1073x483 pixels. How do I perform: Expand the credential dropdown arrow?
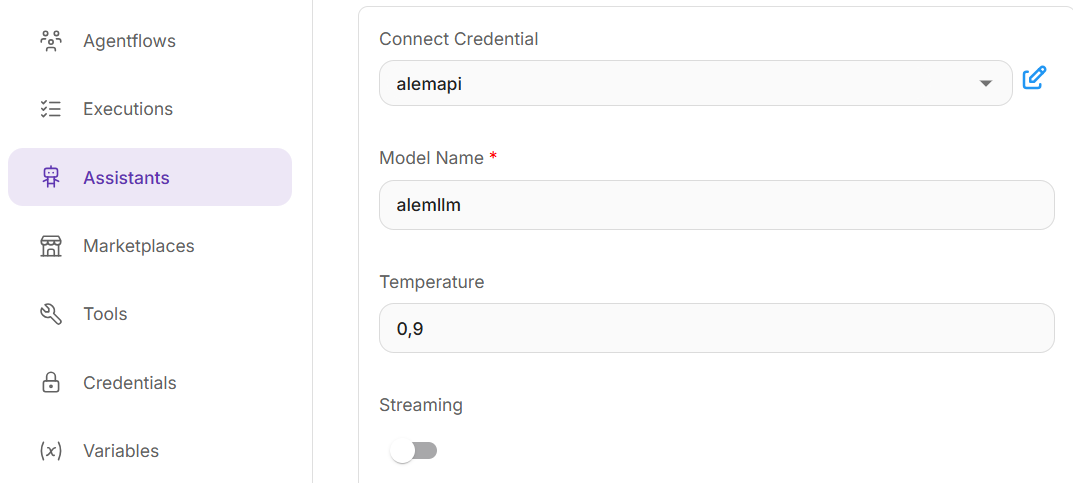(x=986, y=84)
